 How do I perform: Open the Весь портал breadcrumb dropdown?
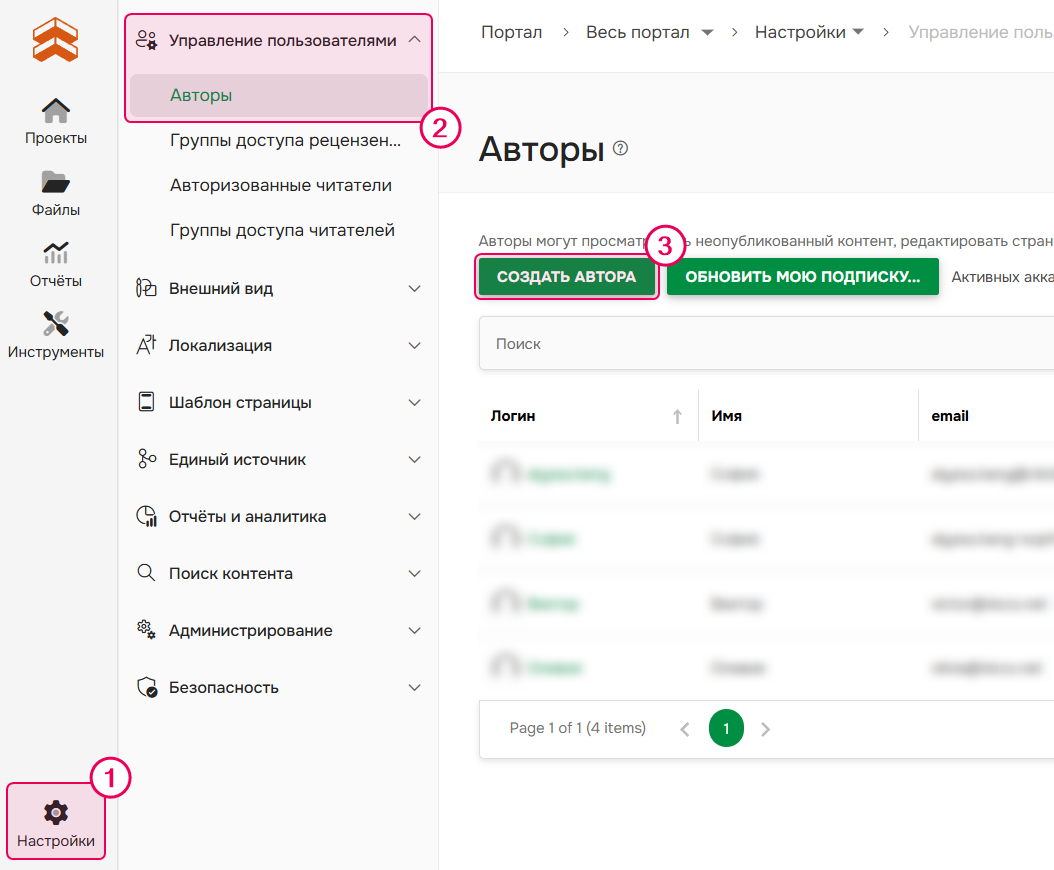tap(707, 31)
